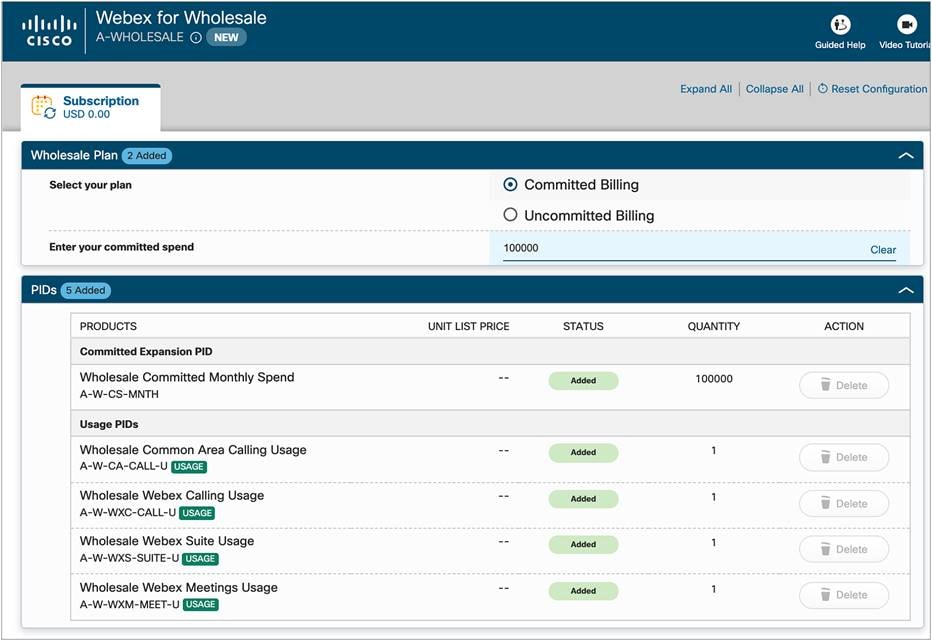Click Collapse All link
The width and height of the screenshot is (932, 641).
pyautogui.click(x=774, y=89)
